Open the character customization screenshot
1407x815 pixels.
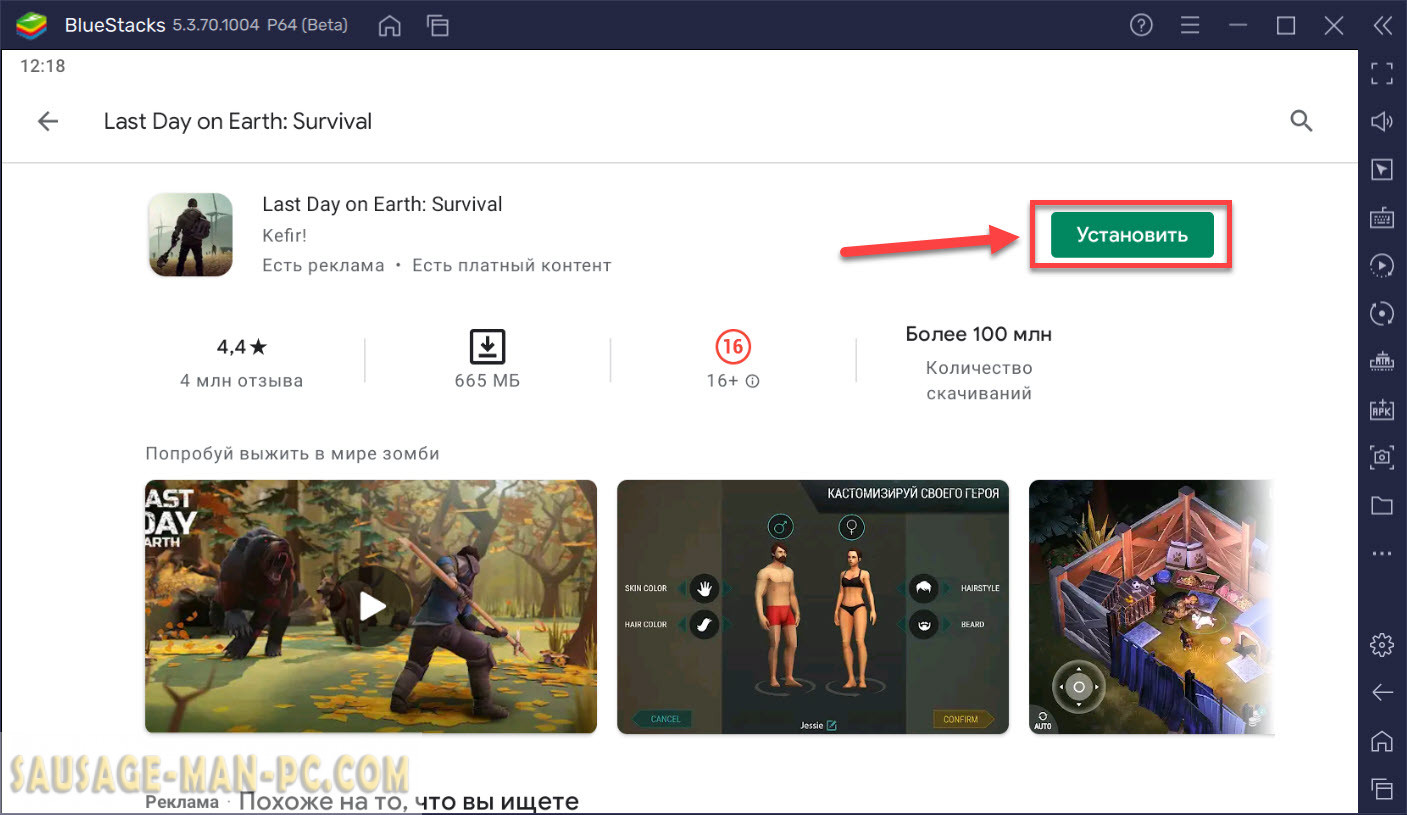813,606
